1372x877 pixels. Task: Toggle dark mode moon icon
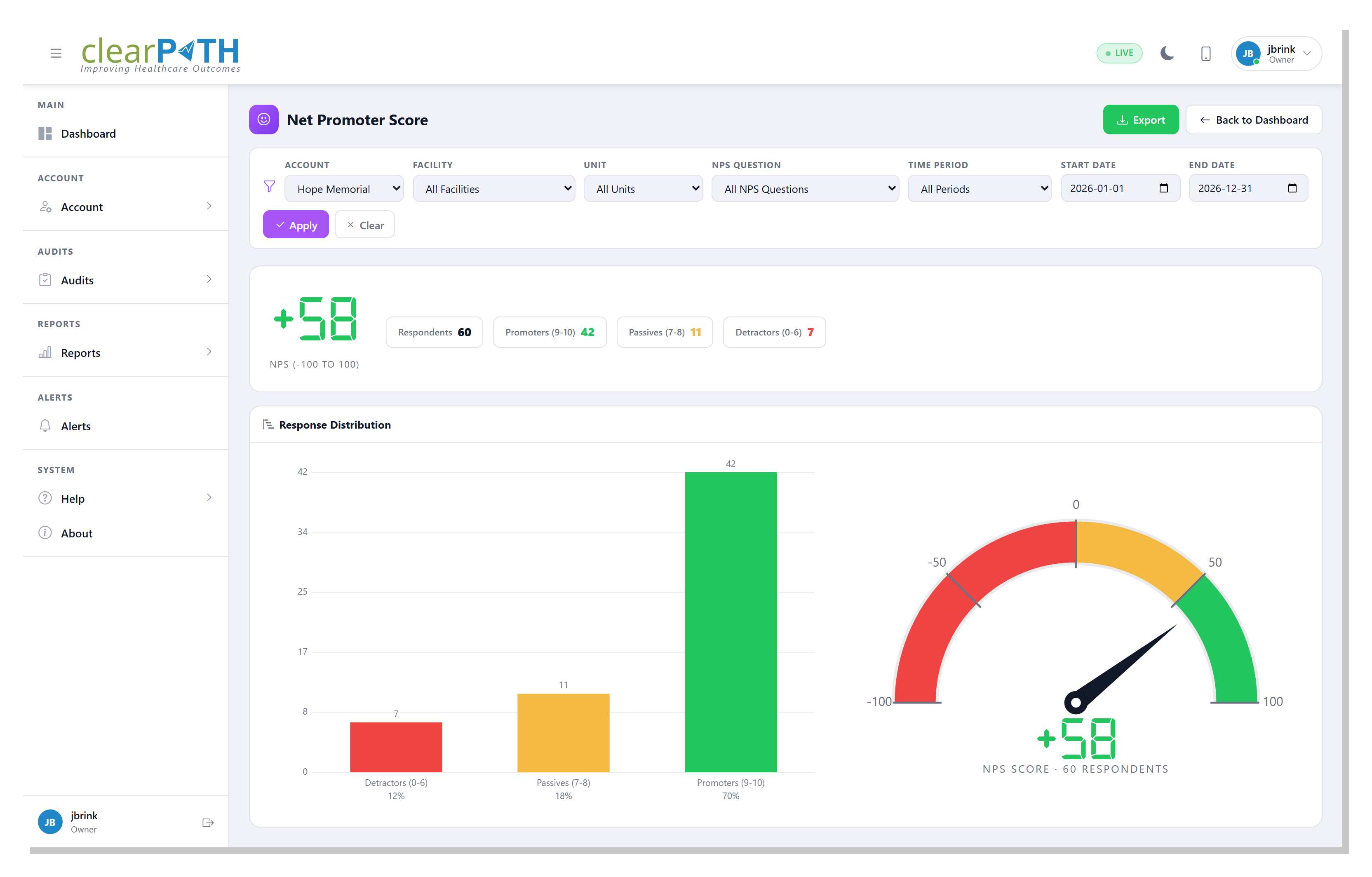coord(1168,53)
